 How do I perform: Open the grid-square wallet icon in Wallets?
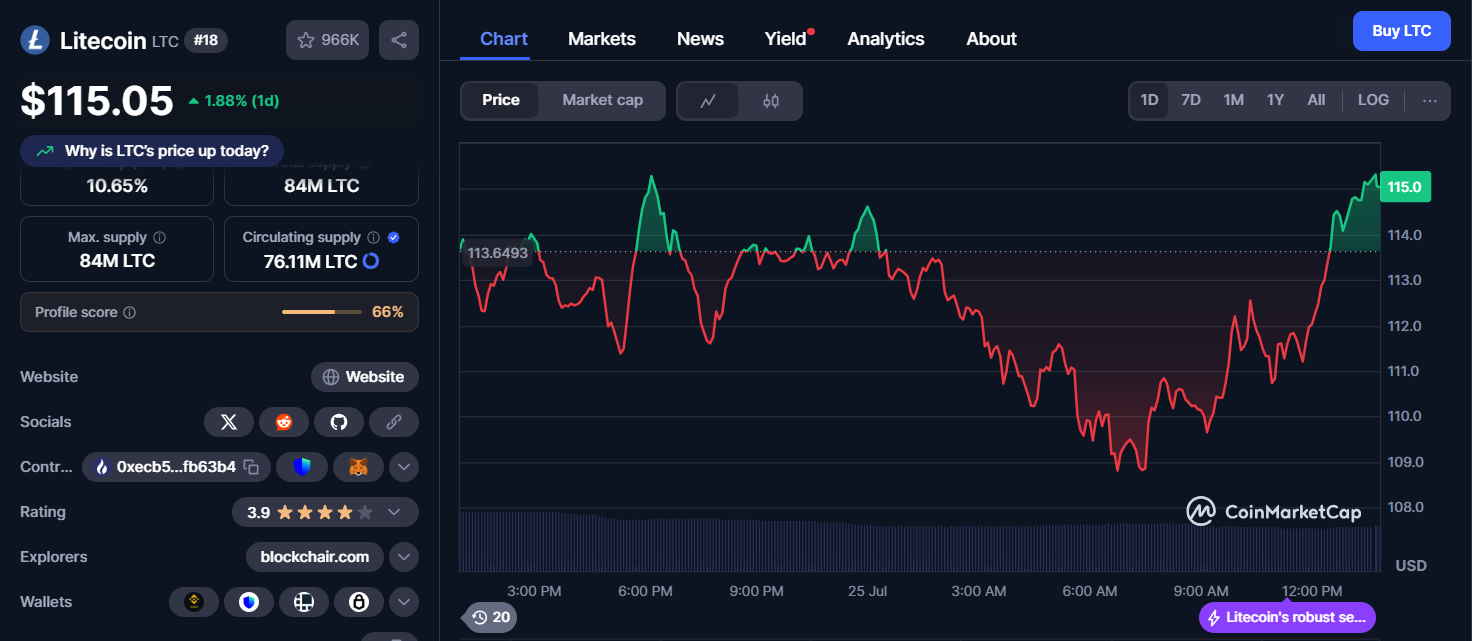click(304, 602)
